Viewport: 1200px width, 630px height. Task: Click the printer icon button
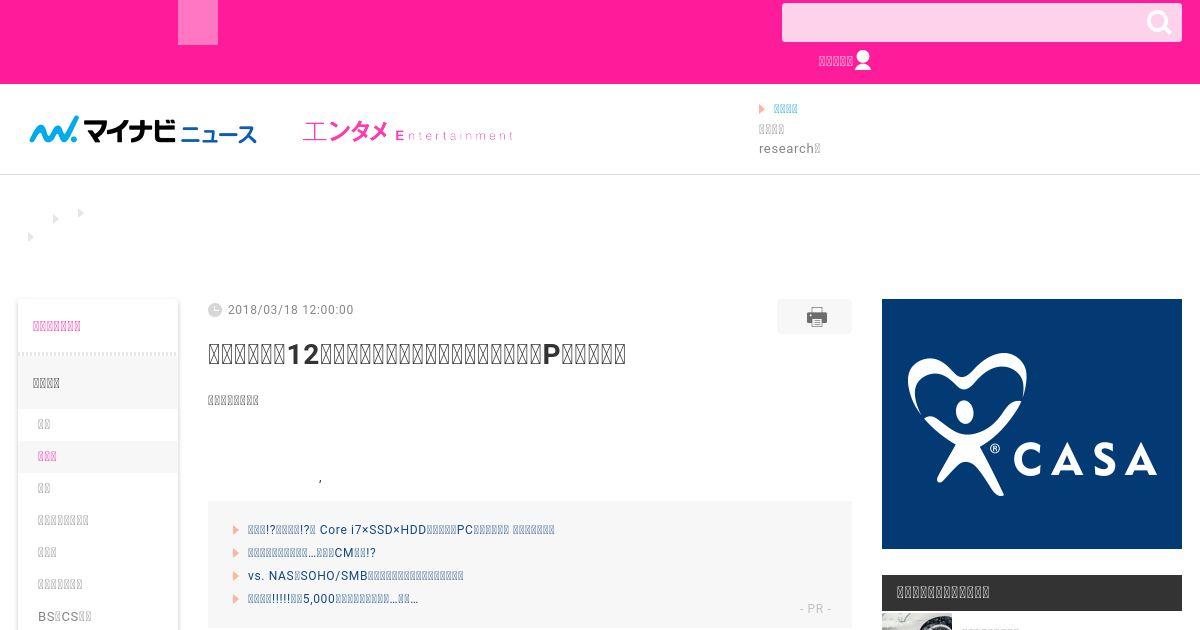pyautogui.click(x=815, y=316)
